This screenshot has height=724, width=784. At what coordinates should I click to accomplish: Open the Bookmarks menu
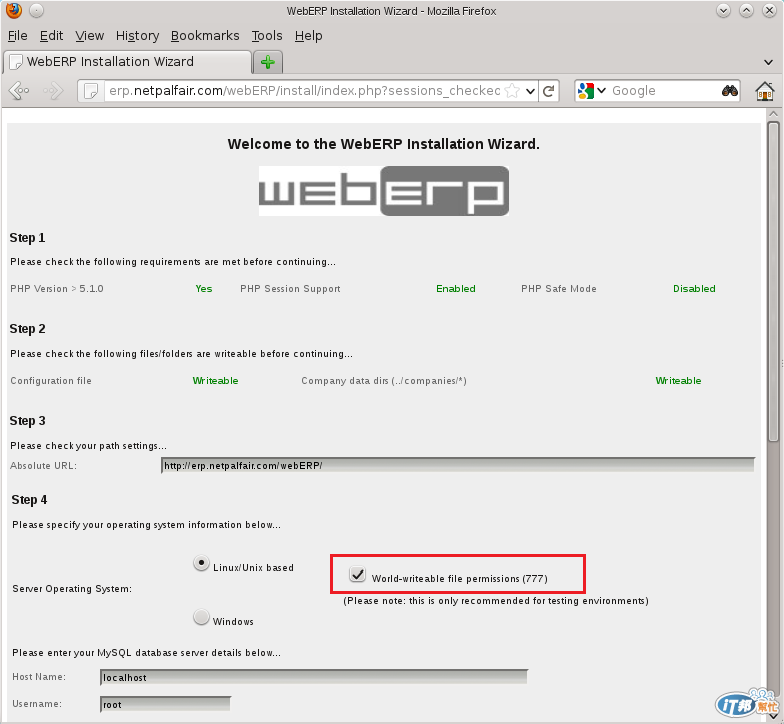205,36
